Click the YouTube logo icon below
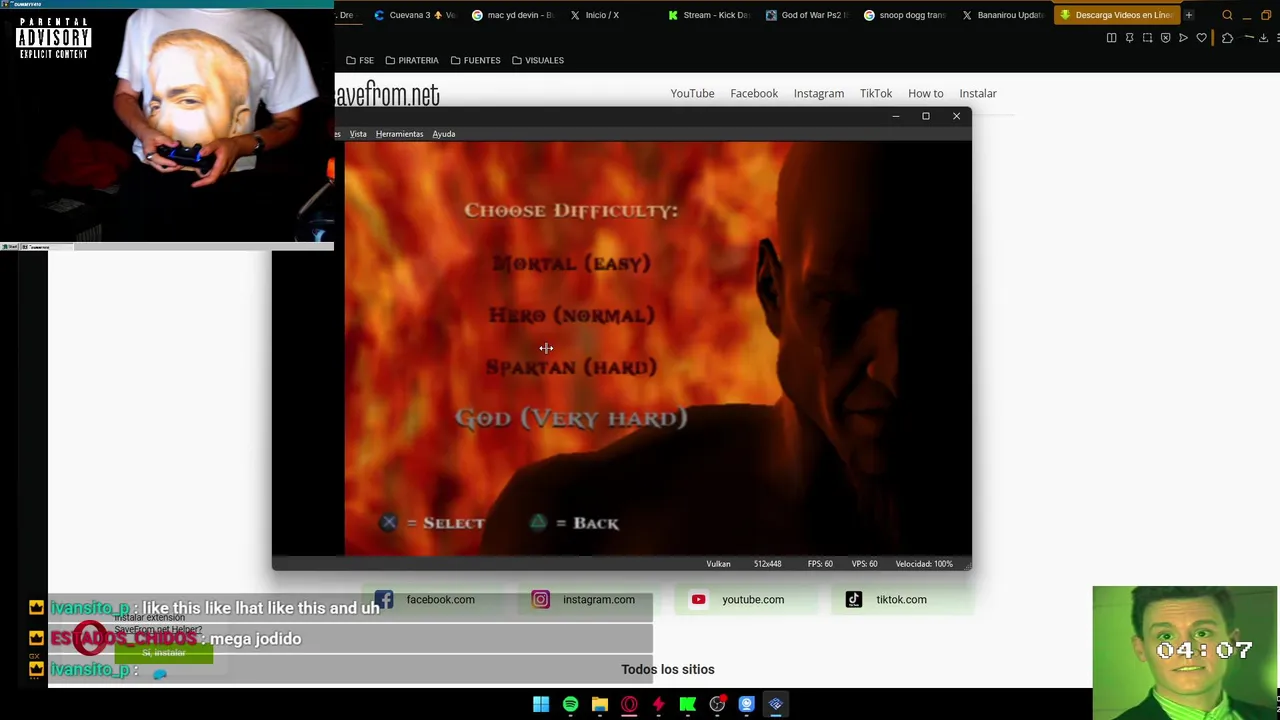 [x=698, y=600]
